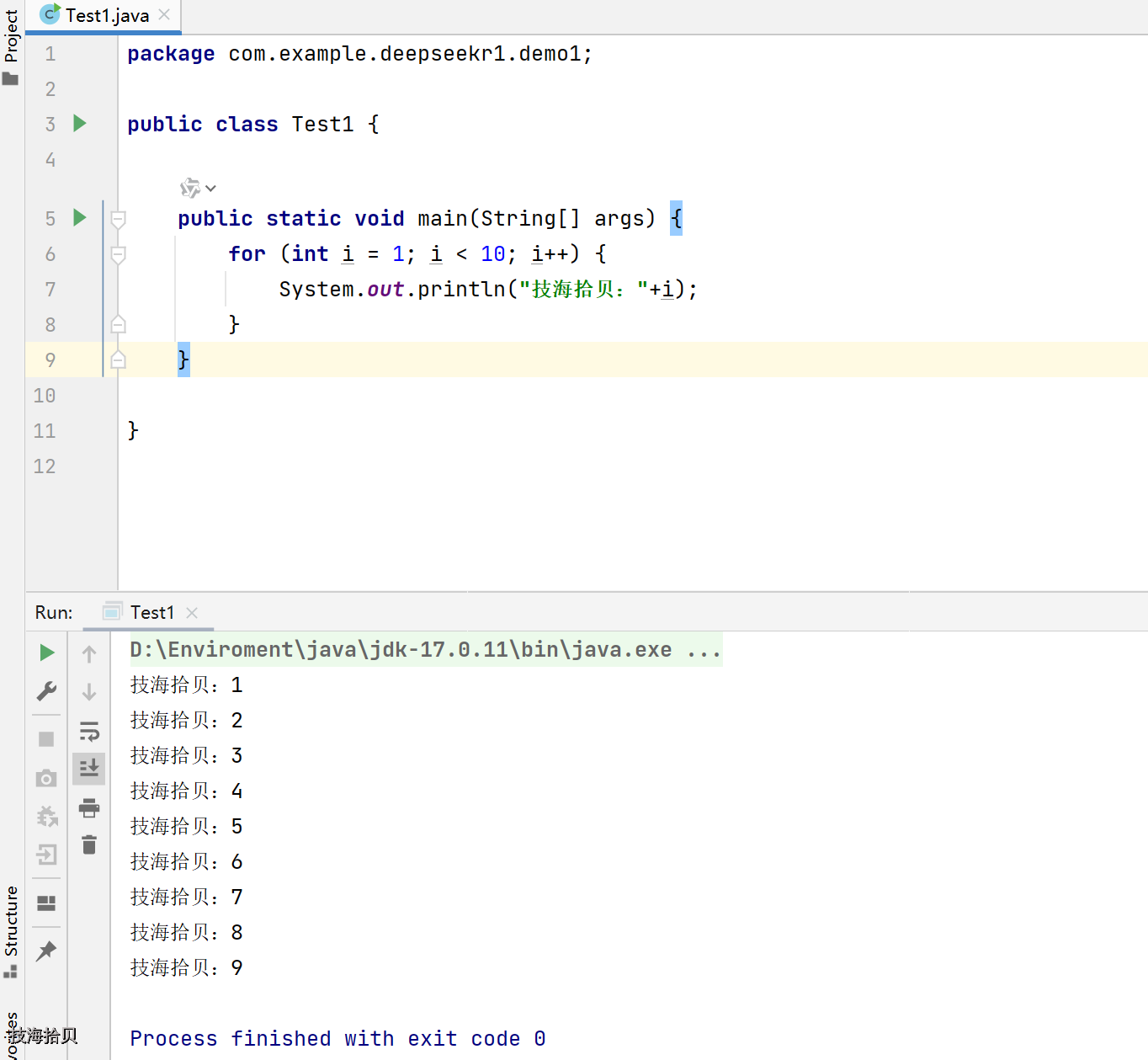The width and height of the screenshot is (1148, 1060).
Task: Click the package declaration text
Action: click(x=360, y=54)
